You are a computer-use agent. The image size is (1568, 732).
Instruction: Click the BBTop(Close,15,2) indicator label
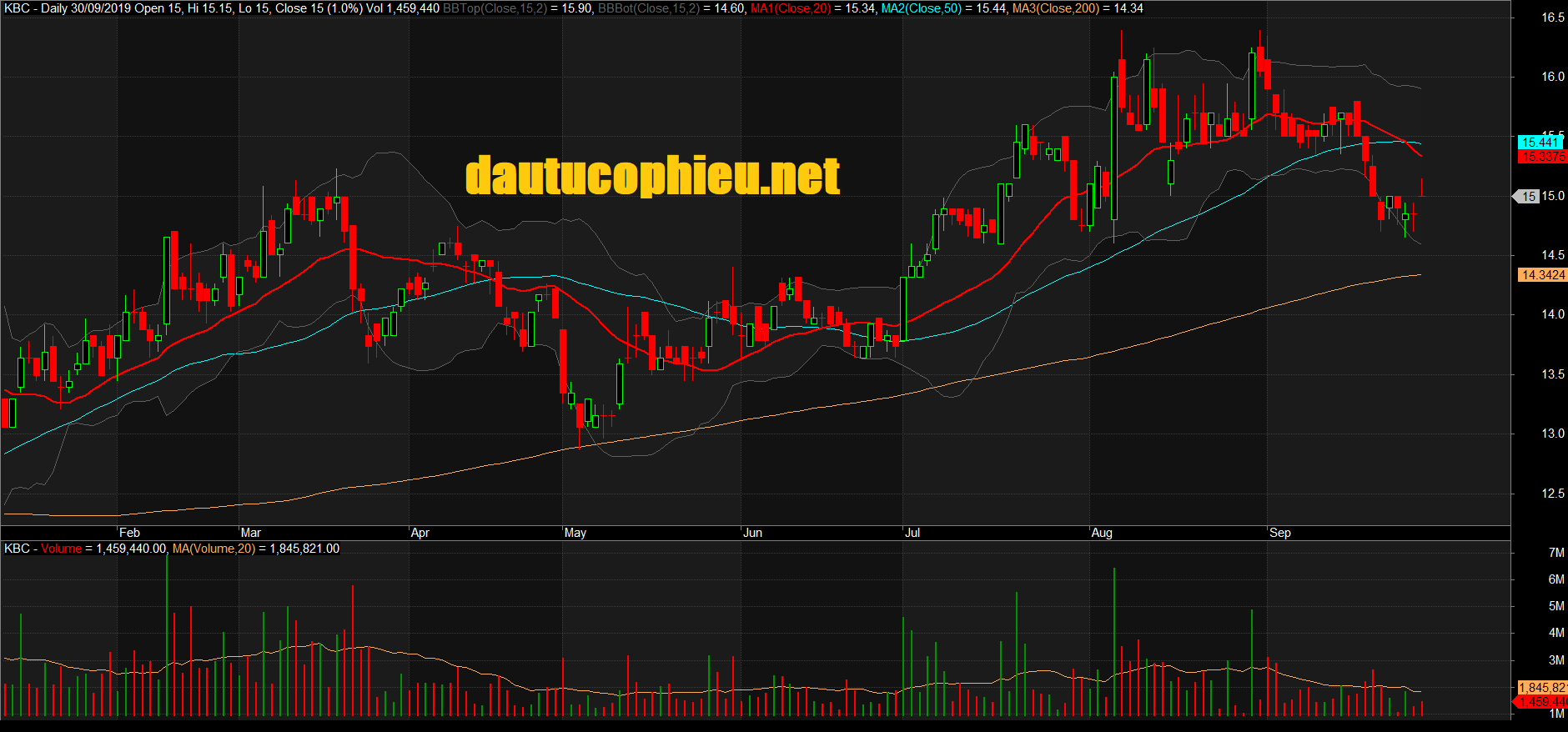495,8
